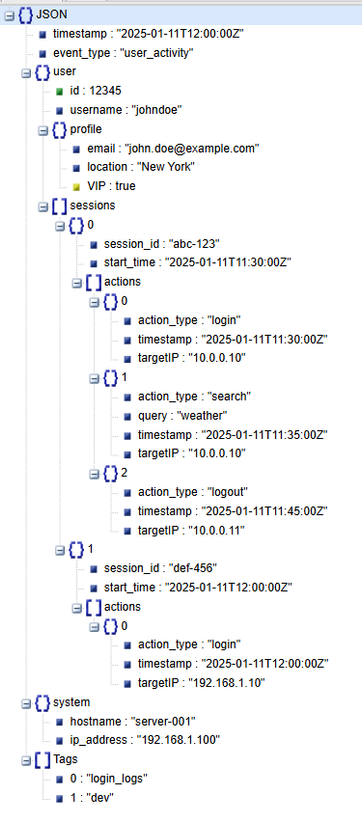362x822 pixels.
Task: Click the yellow boolean icon beside VIP
Action: point(76,187)
